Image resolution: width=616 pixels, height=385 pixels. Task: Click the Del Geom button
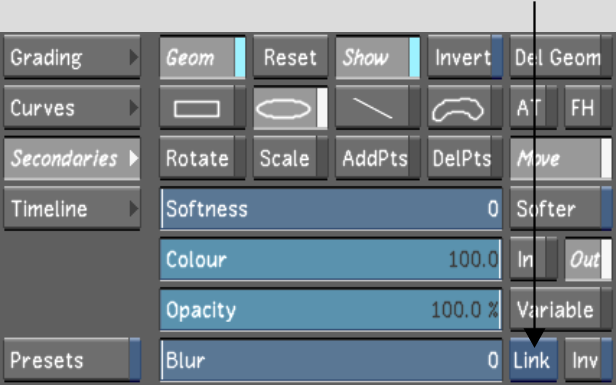[561, 57]
